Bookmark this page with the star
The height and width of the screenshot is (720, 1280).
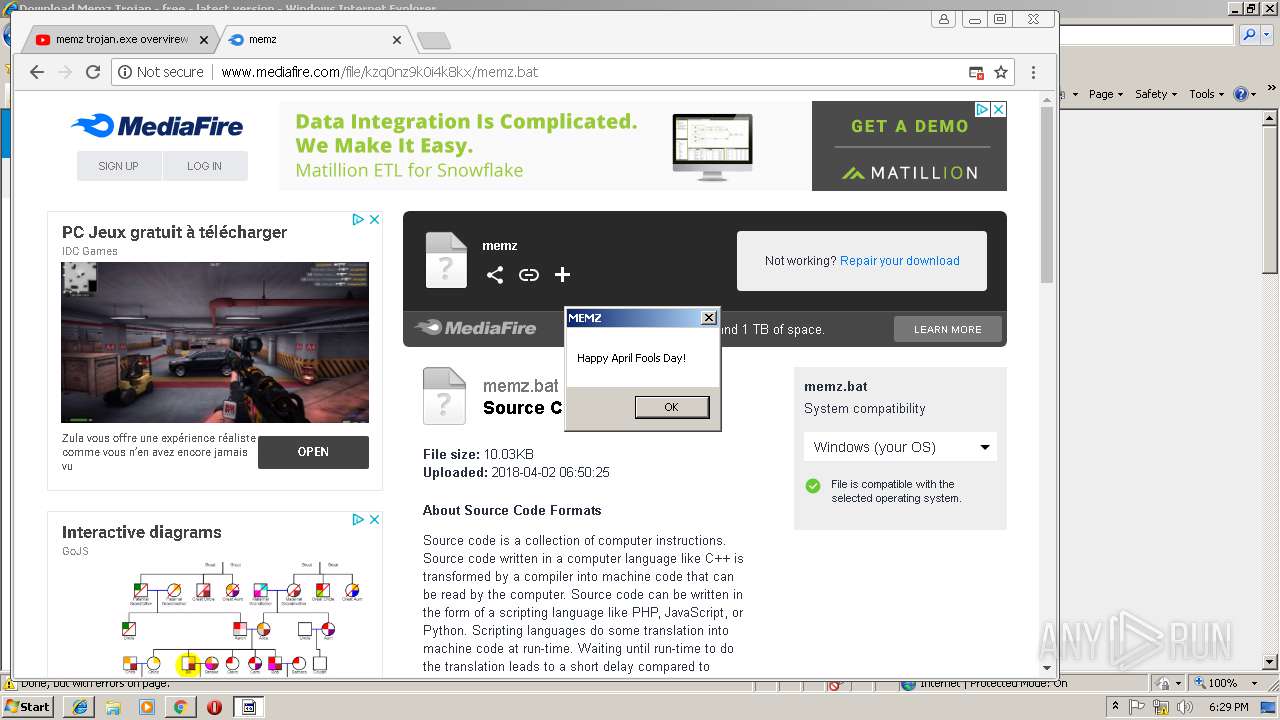point(1001,72)
